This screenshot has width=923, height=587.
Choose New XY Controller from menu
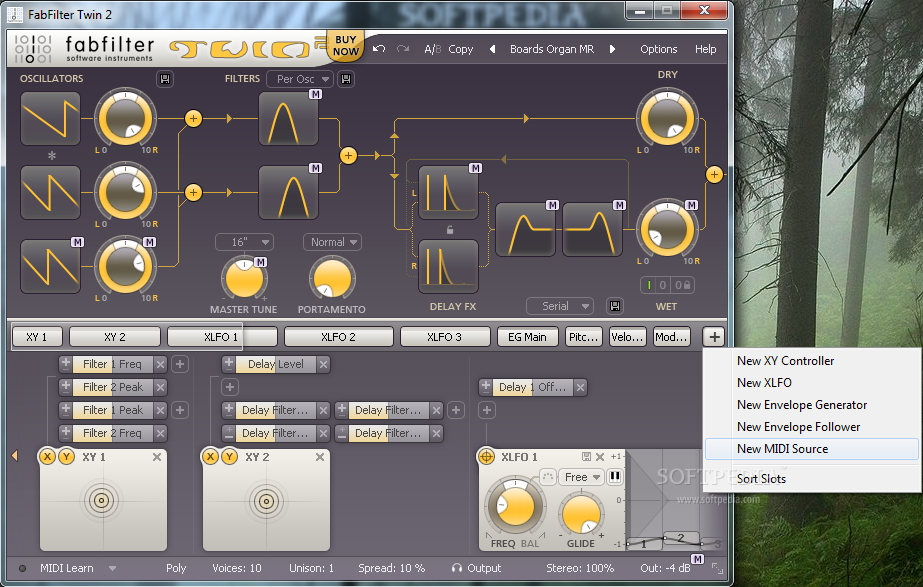tap(812, 361)
